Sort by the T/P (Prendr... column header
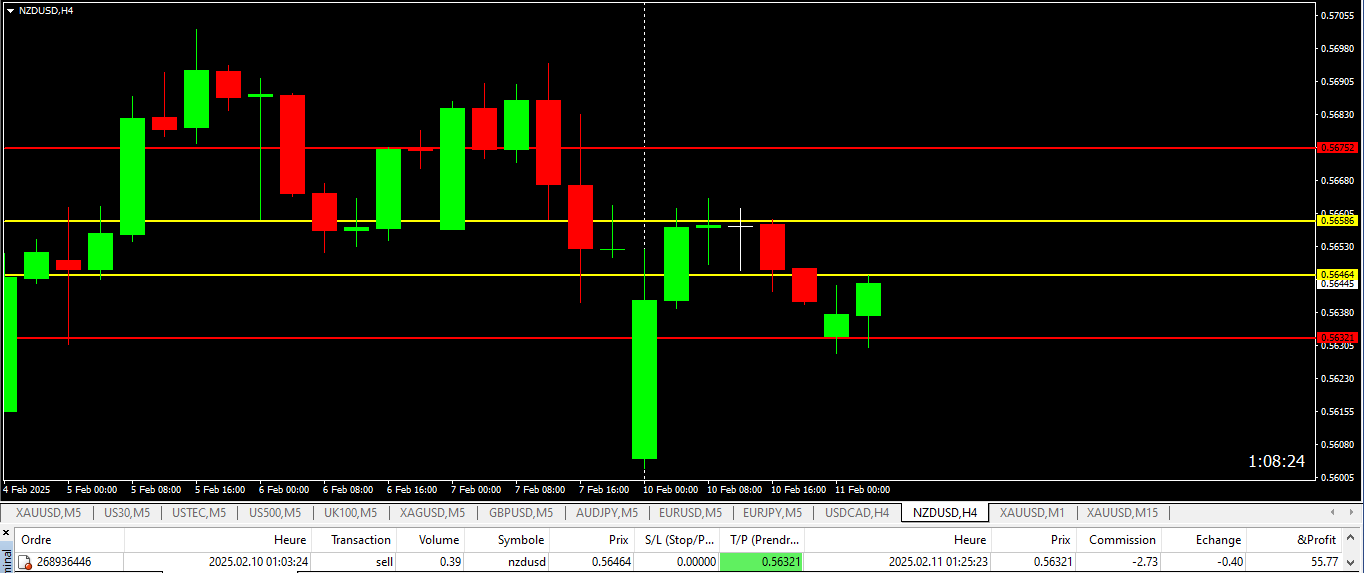The width and height of the screenshot is (1364, 573). [x=762, y=540]
